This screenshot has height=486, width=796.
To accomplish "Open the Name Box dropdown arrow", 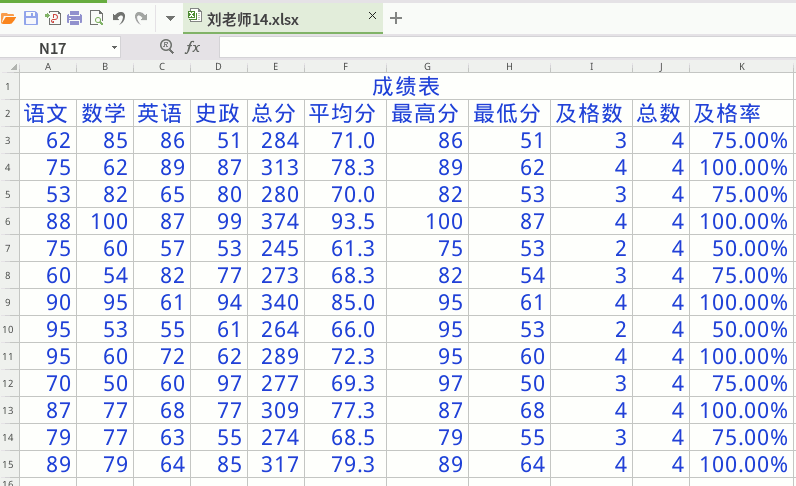I will (114, 48).
